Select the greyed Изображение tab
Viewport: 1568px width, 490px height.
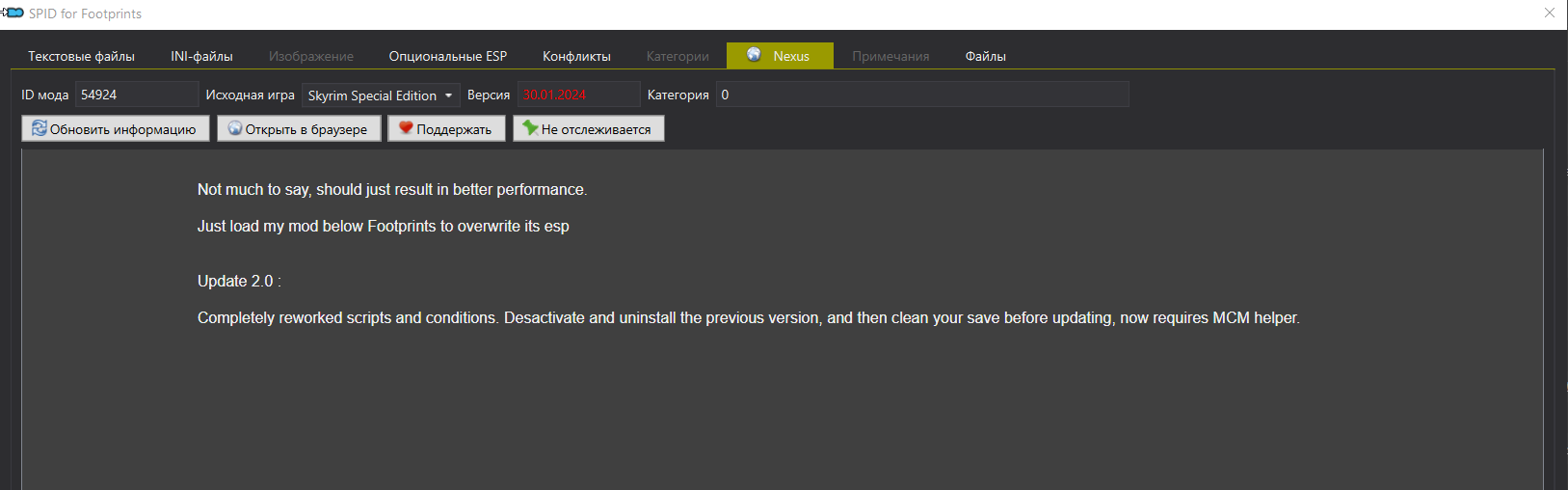tap(310, 56)
